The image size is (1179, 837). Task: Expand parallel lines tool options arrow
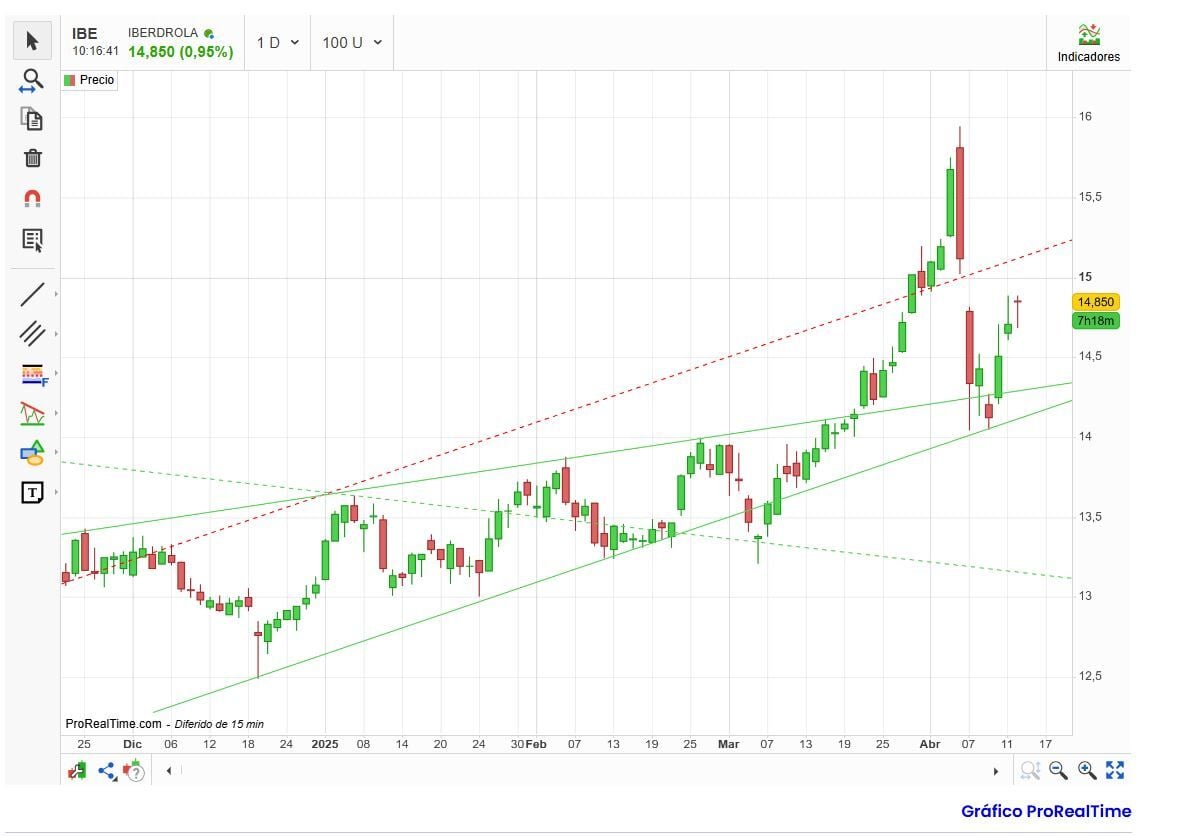56,334
